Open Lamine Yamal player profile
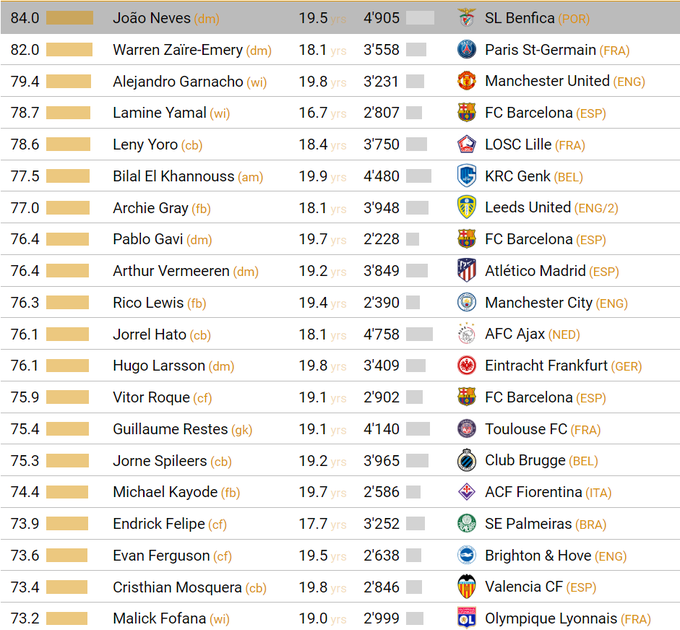 coord(160,113)
